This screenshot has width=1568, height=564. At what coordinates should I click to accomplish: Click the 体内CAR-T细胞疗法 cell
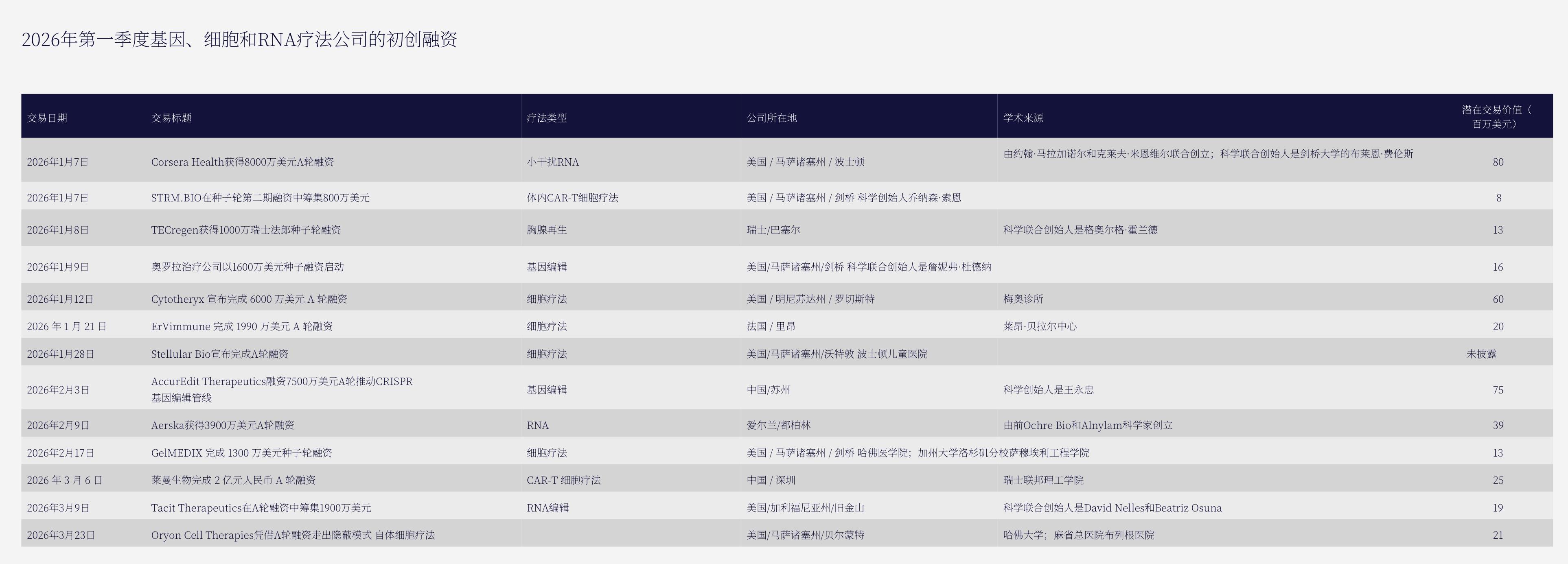tap(572, 198)
